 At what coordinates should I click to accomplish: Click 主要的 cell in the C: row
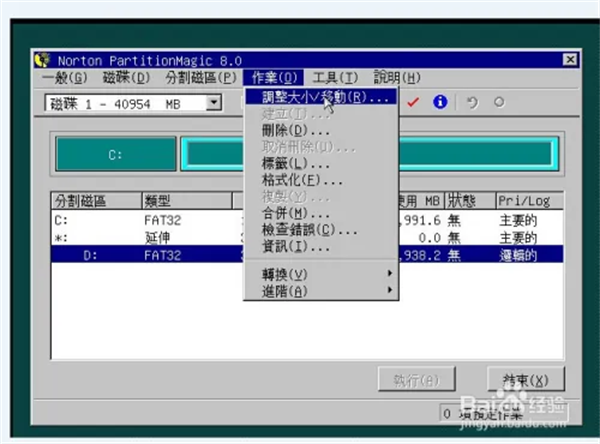point(518,220)
